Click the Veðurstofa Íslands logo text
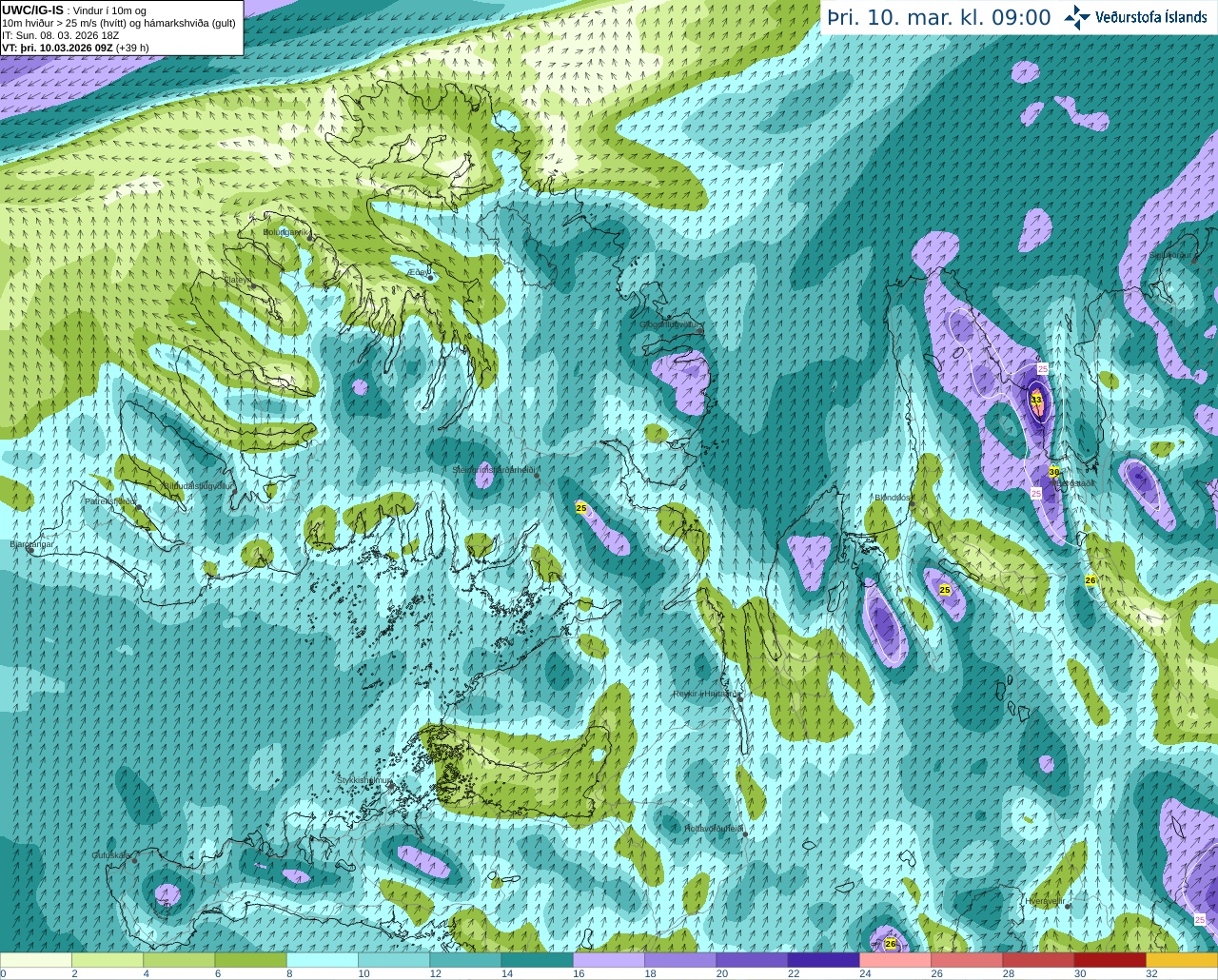1218x980 pixels. (x=1151, y=17)
